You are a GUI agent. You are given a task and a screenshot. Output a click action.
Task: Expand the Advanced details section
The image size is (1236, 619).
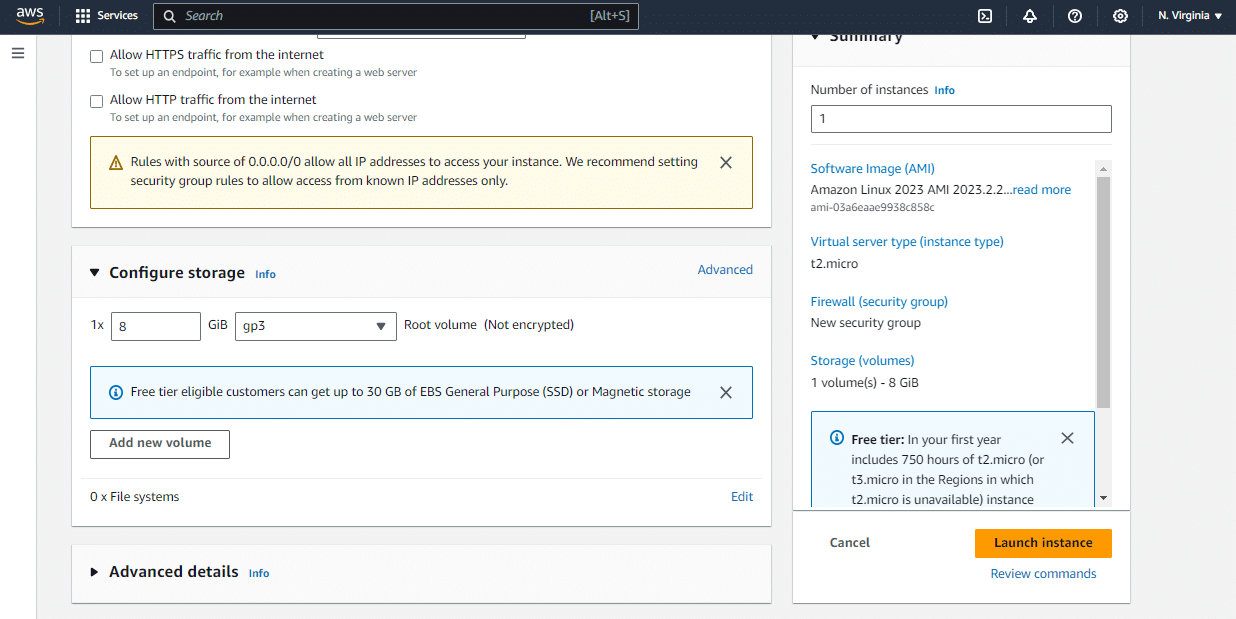[x=95, y=572]
